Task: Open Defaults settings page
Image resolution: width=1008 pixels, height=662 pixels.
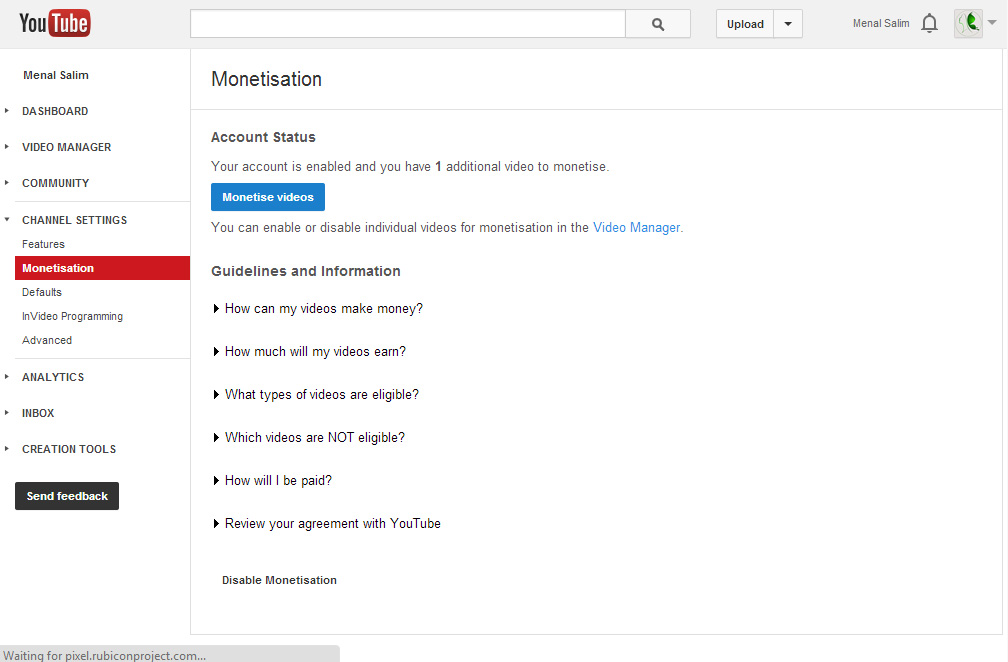Action: 42,292
